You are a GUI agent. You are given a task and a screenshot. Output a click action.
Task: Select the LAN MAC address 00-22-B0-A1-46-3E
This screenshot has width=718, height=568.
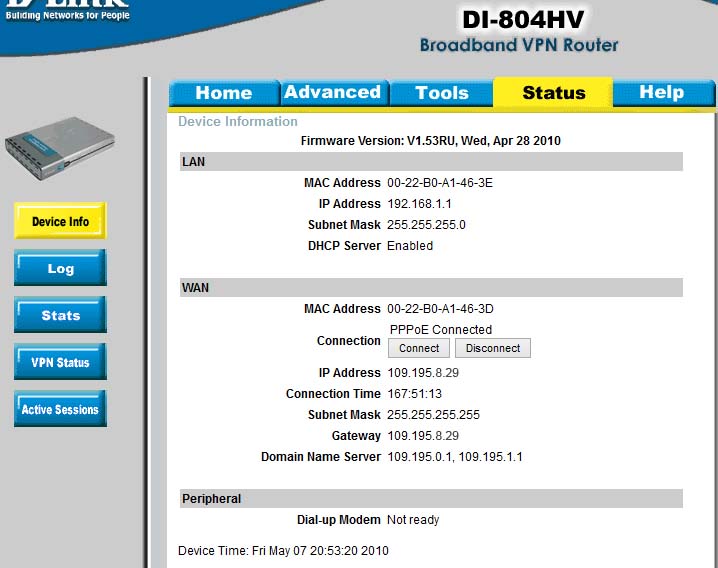pyautogui.click(x=440, y=183)
